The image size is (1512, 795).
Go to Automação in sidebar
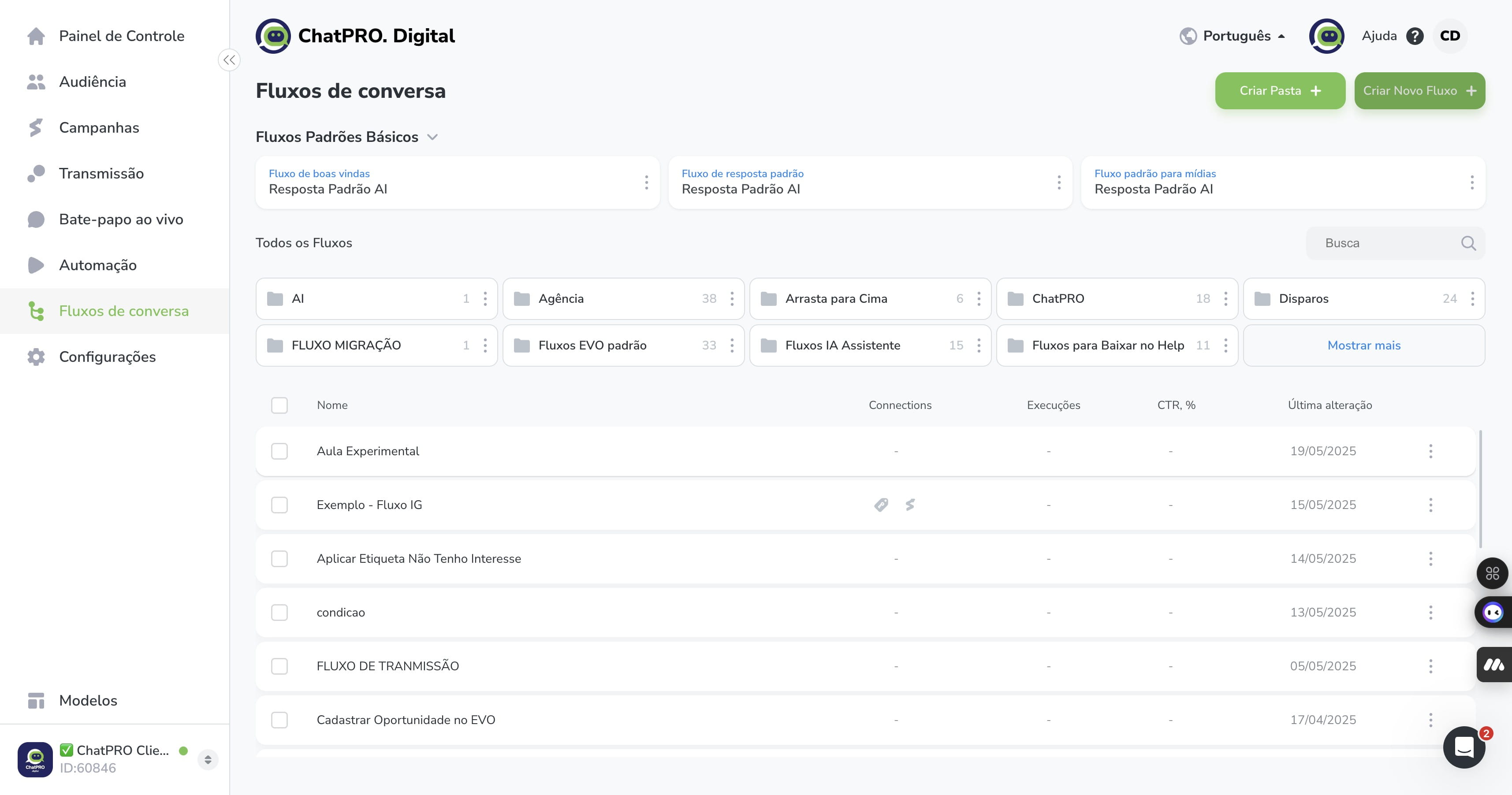pyautogui.click(x=115, y=264)
